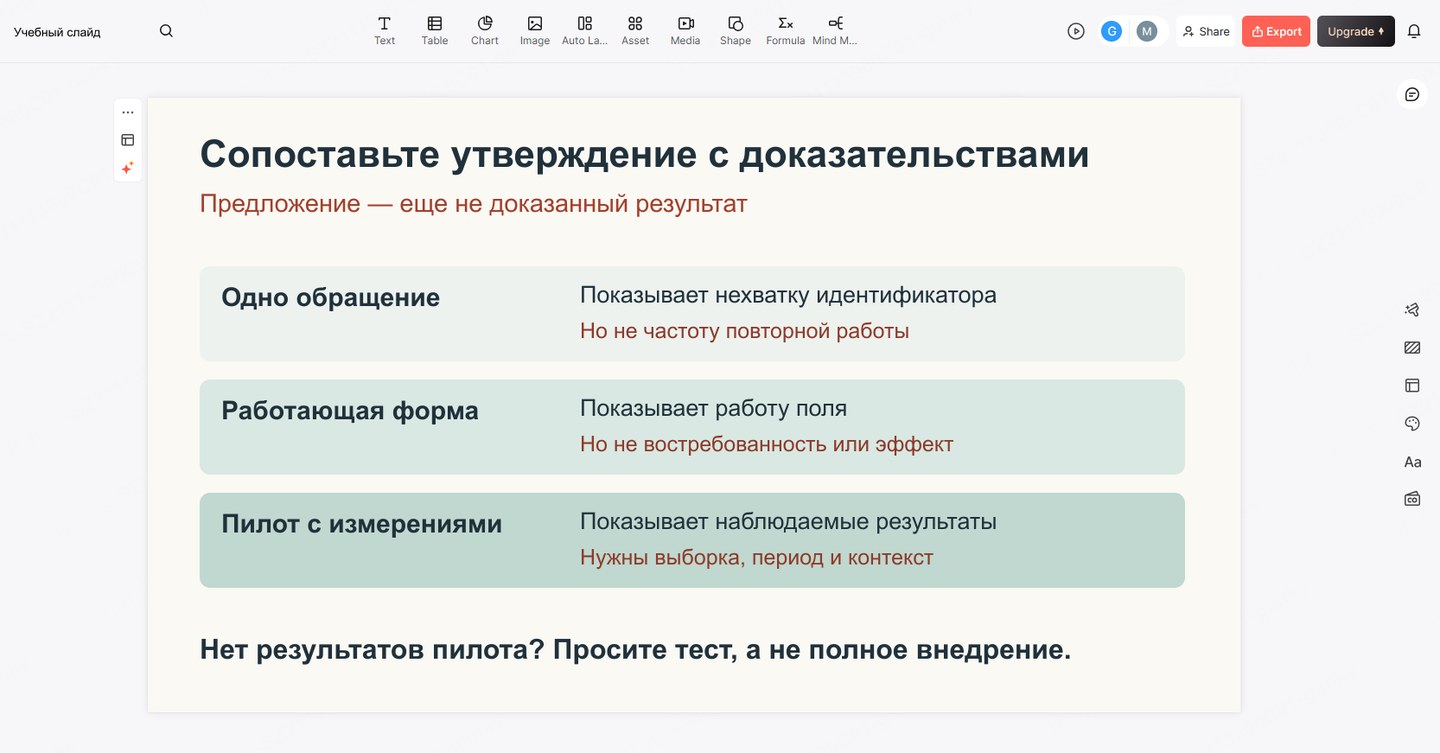This screenshot has width=1440, height=753.
Task: Select the 'Одно обращение' row label
Action: 330,297
